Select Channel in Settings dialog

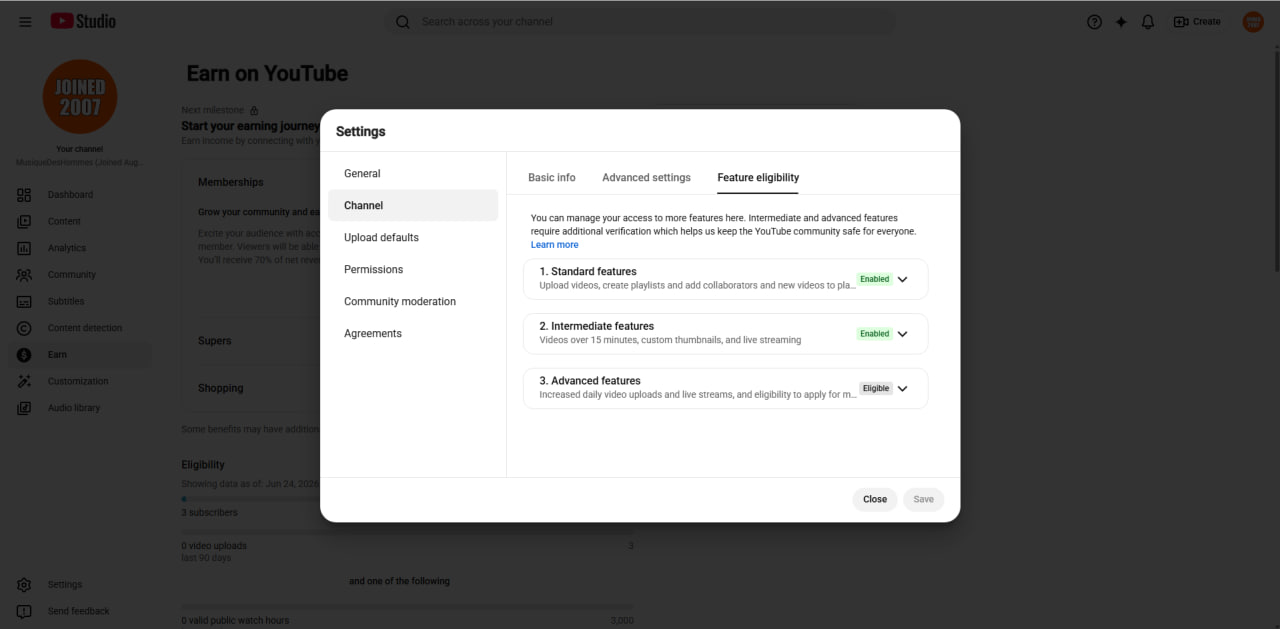(413, 206)
